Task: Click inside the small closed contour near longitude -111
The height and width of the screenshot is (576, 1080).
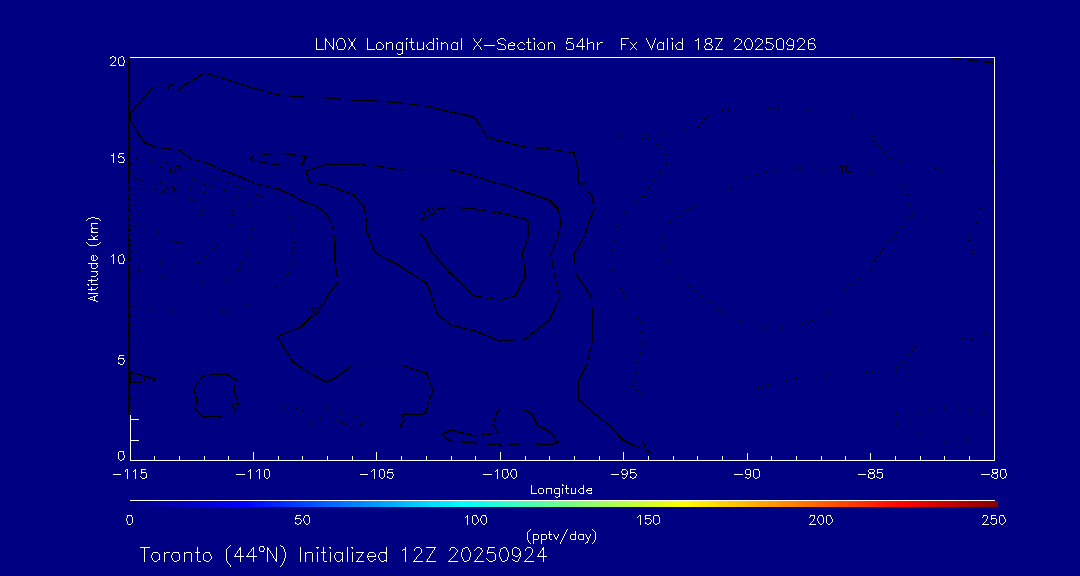Action: point(215,395)
